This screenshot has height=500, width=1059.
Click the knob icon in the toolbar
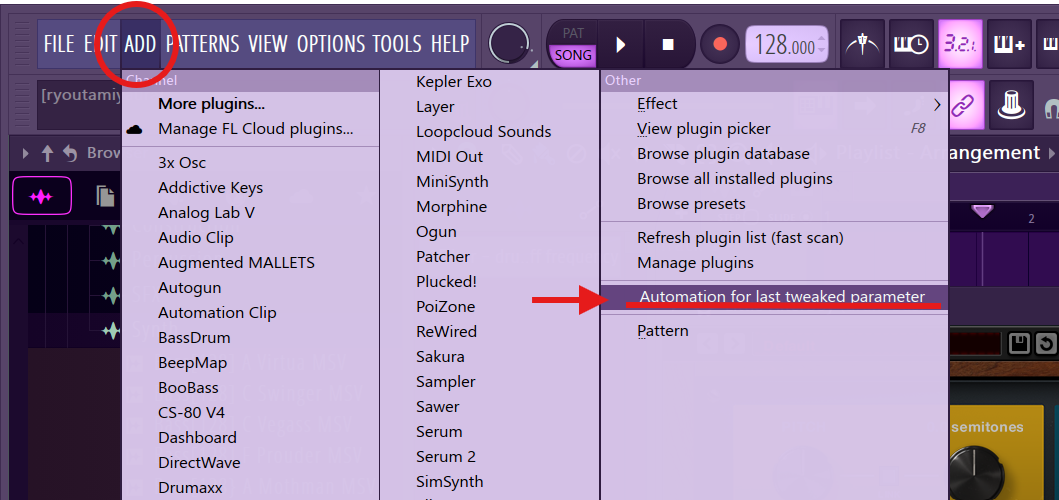1010,104
